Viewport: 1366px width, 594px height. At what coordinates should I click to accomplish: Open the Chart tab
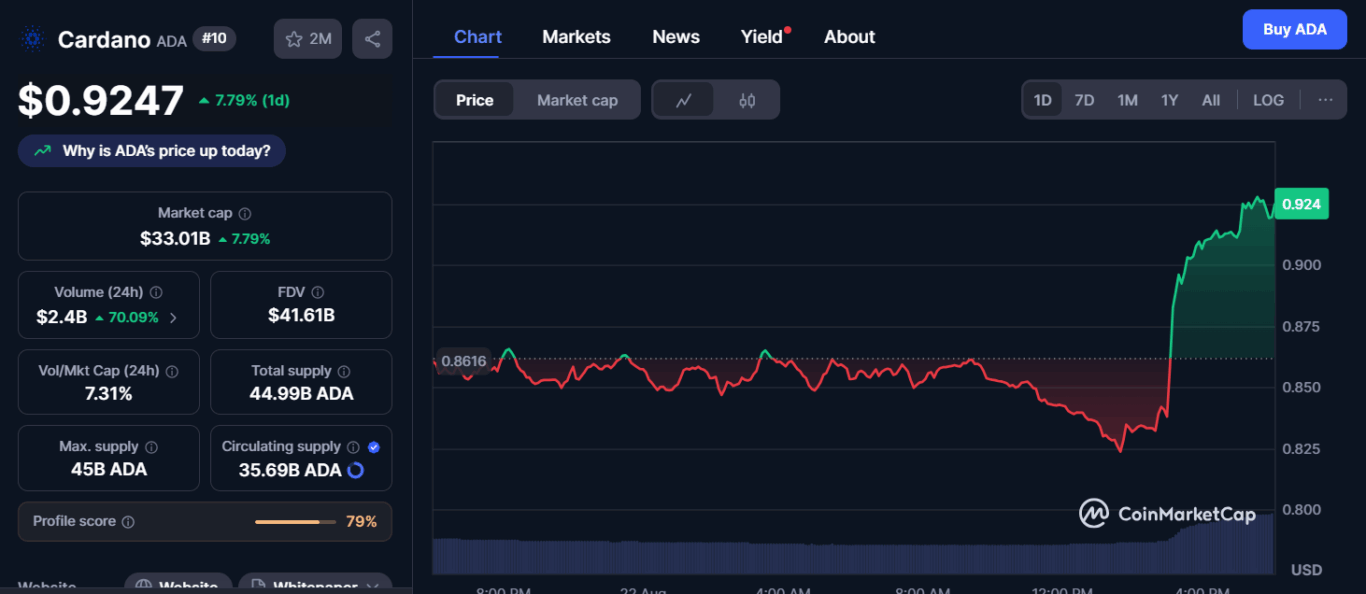tap(478, 37)
